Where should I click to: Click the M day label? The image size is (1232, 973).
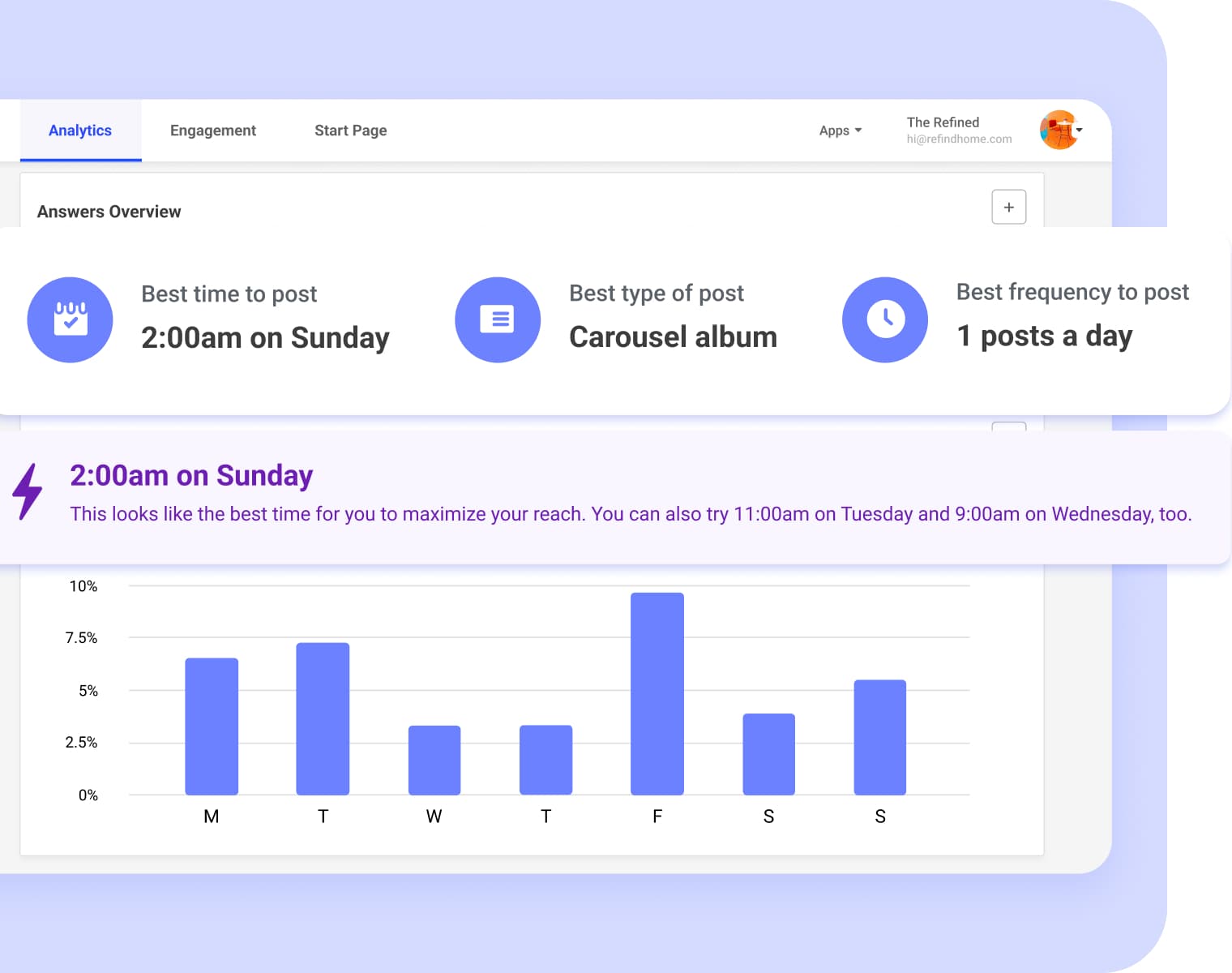[x=212, y=817]
